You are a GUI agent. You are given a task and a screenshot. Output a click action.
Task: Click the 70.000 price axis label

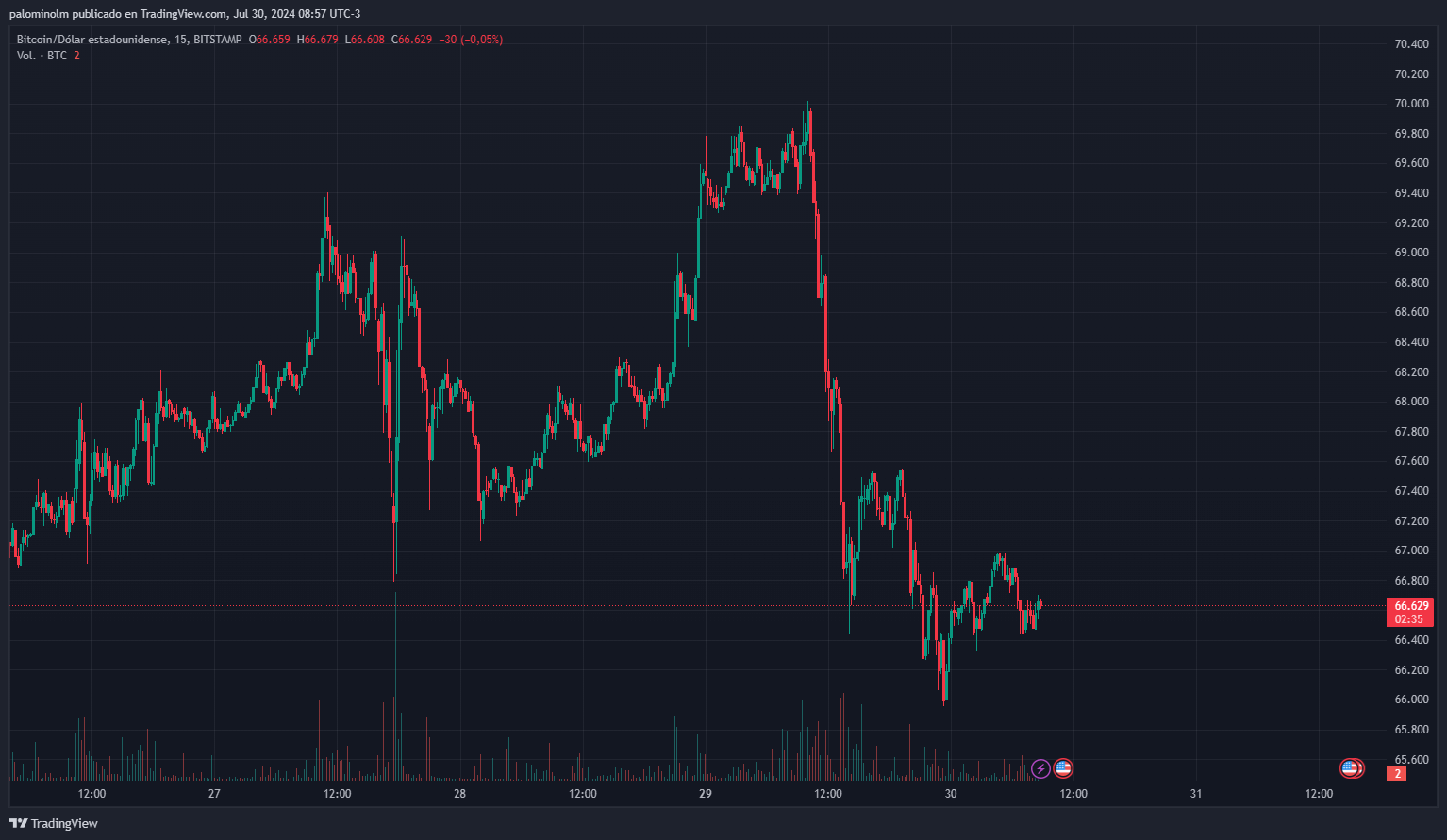1411,104
